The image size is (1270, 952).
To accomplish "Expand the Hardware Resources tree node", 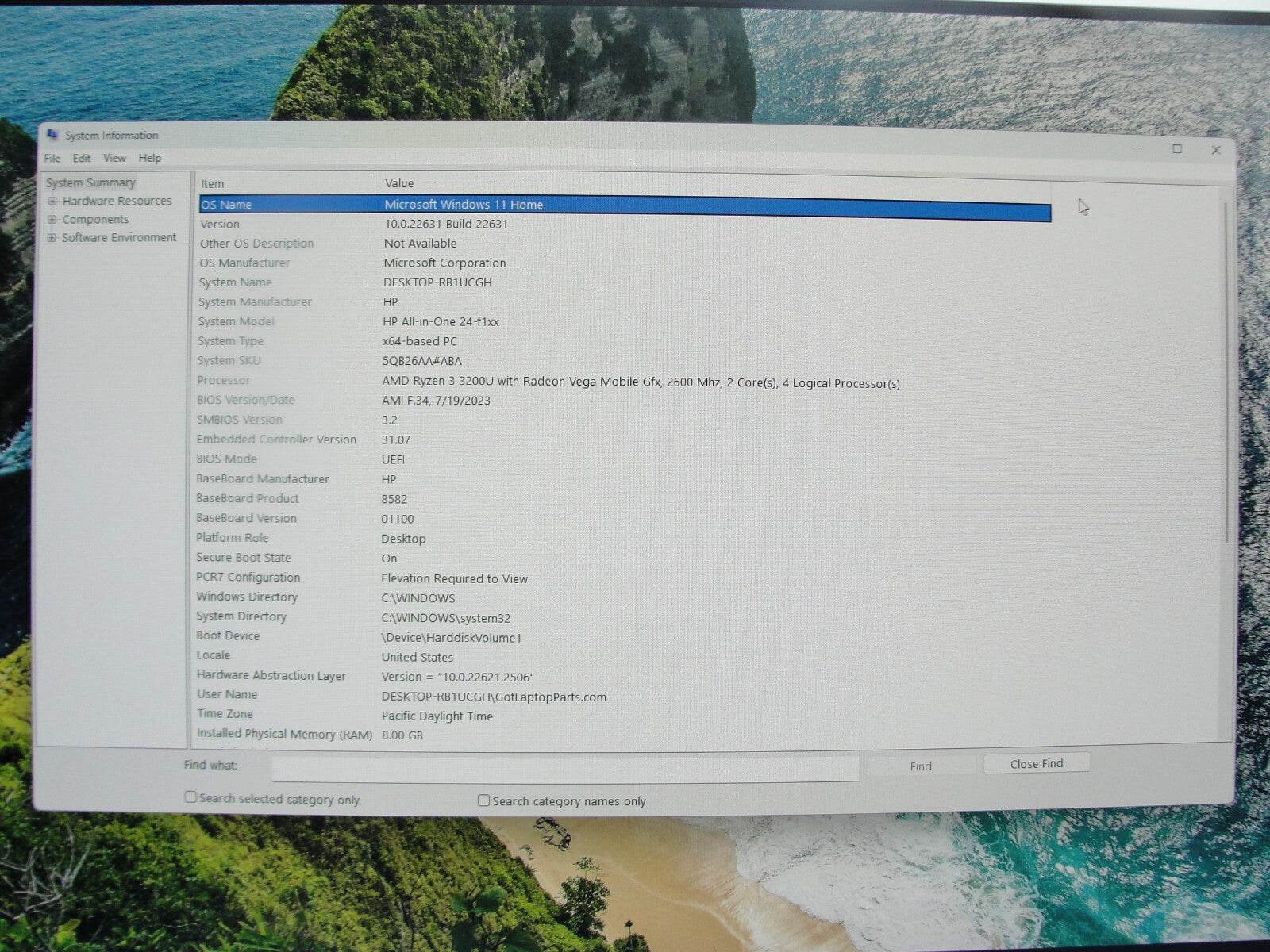I will pyautogui.click(x=54, y=201).
